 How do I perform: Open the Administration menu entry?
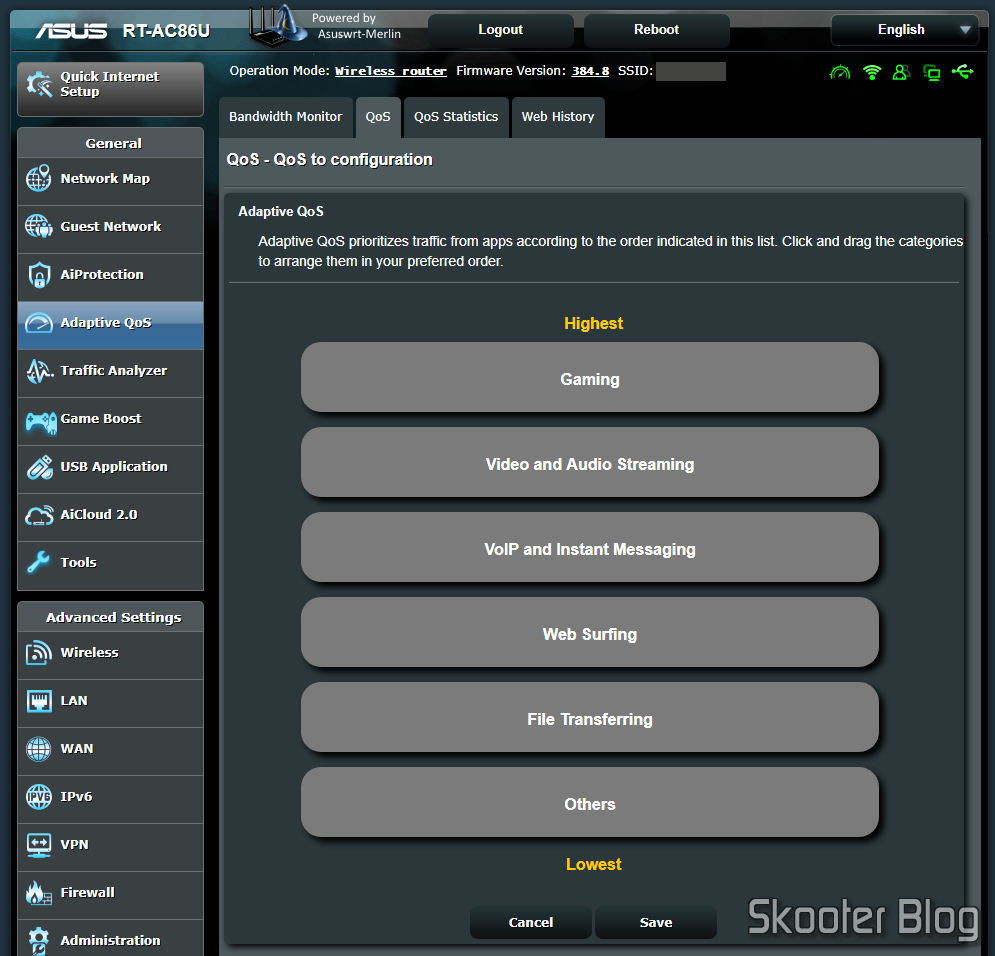pos(110,939)
